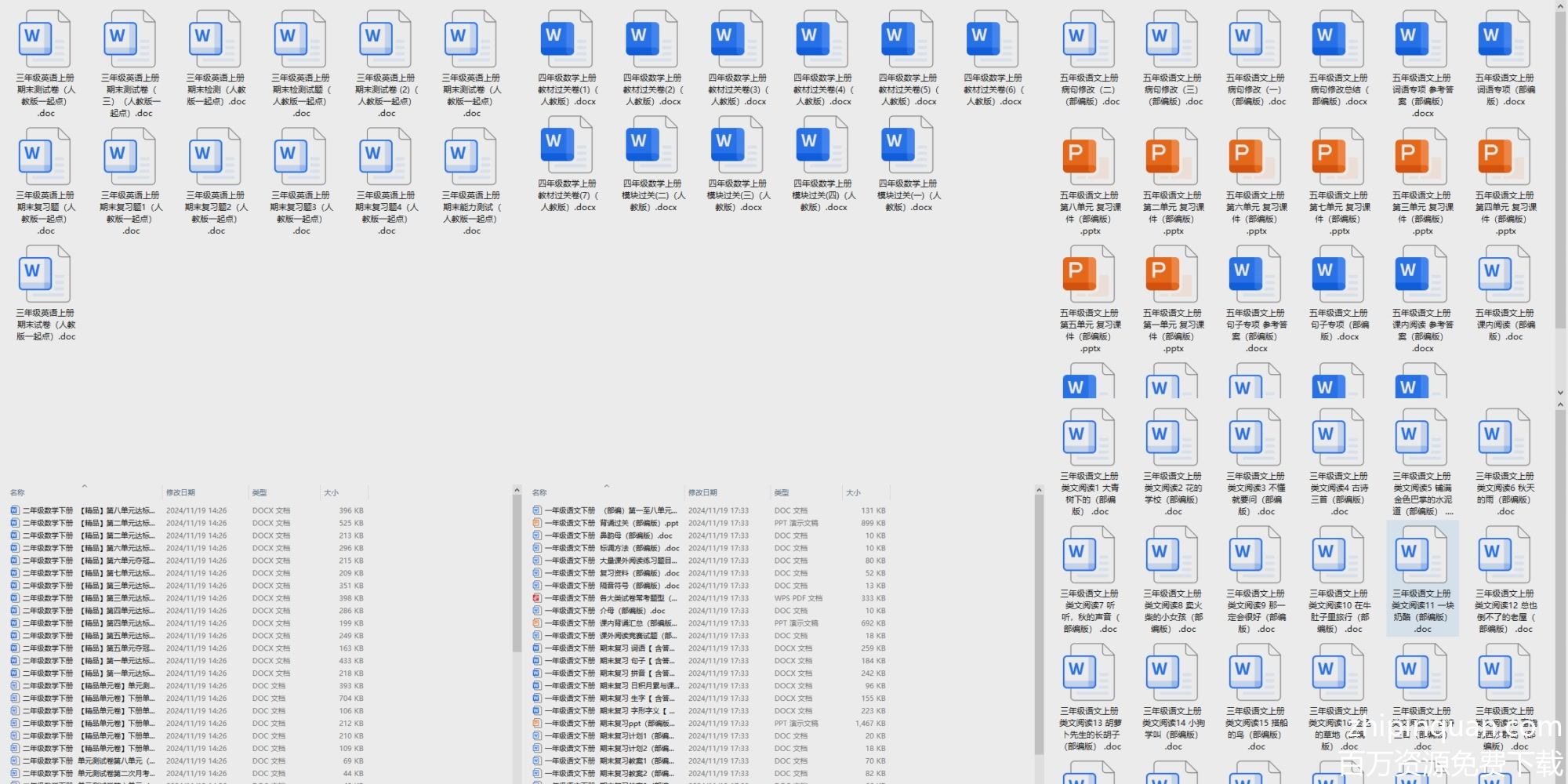Open 一年级语文下册 背诵过关 ppt in list
This screenshot has height=784, width=1568.
(x=612, y=523)
